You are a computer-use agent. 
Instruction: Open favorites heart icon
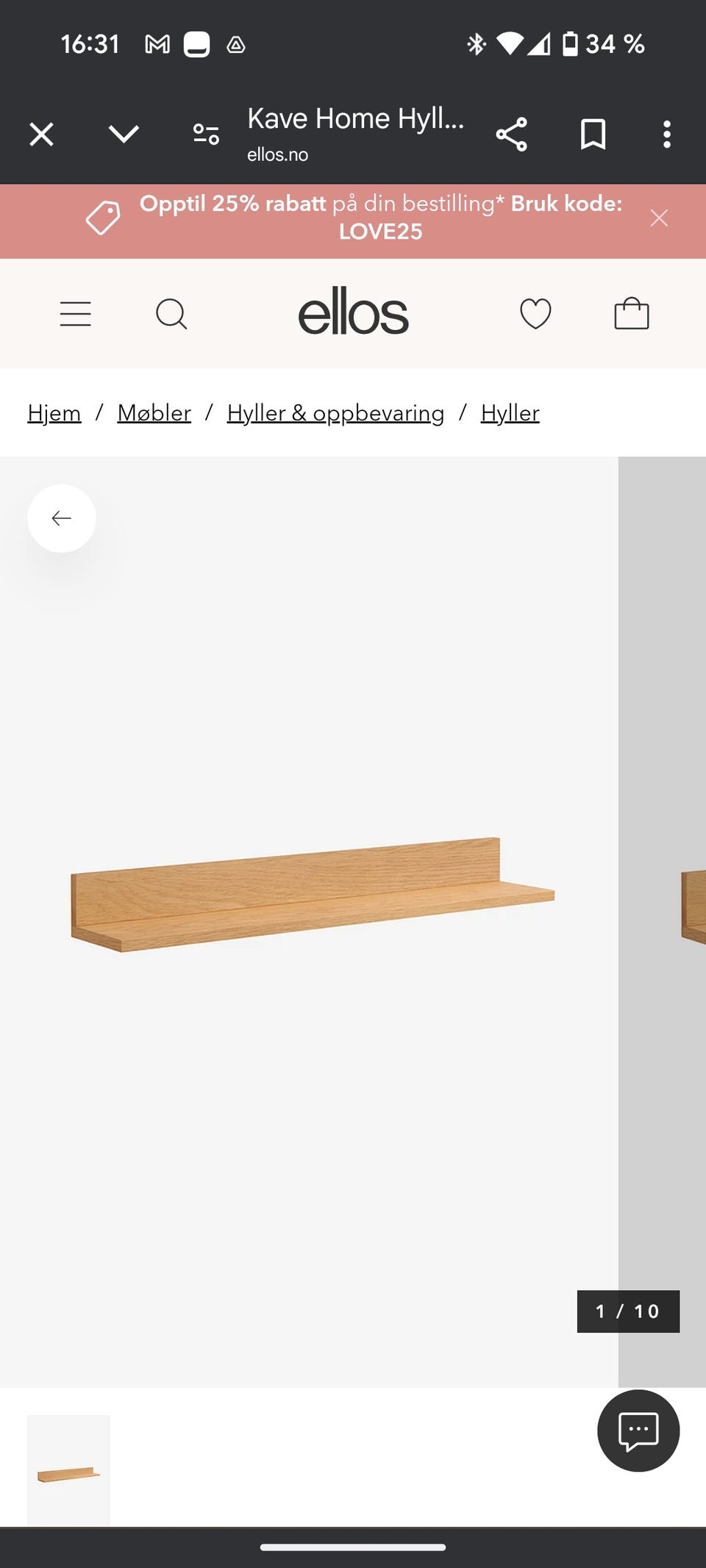(x=535, y=314)
